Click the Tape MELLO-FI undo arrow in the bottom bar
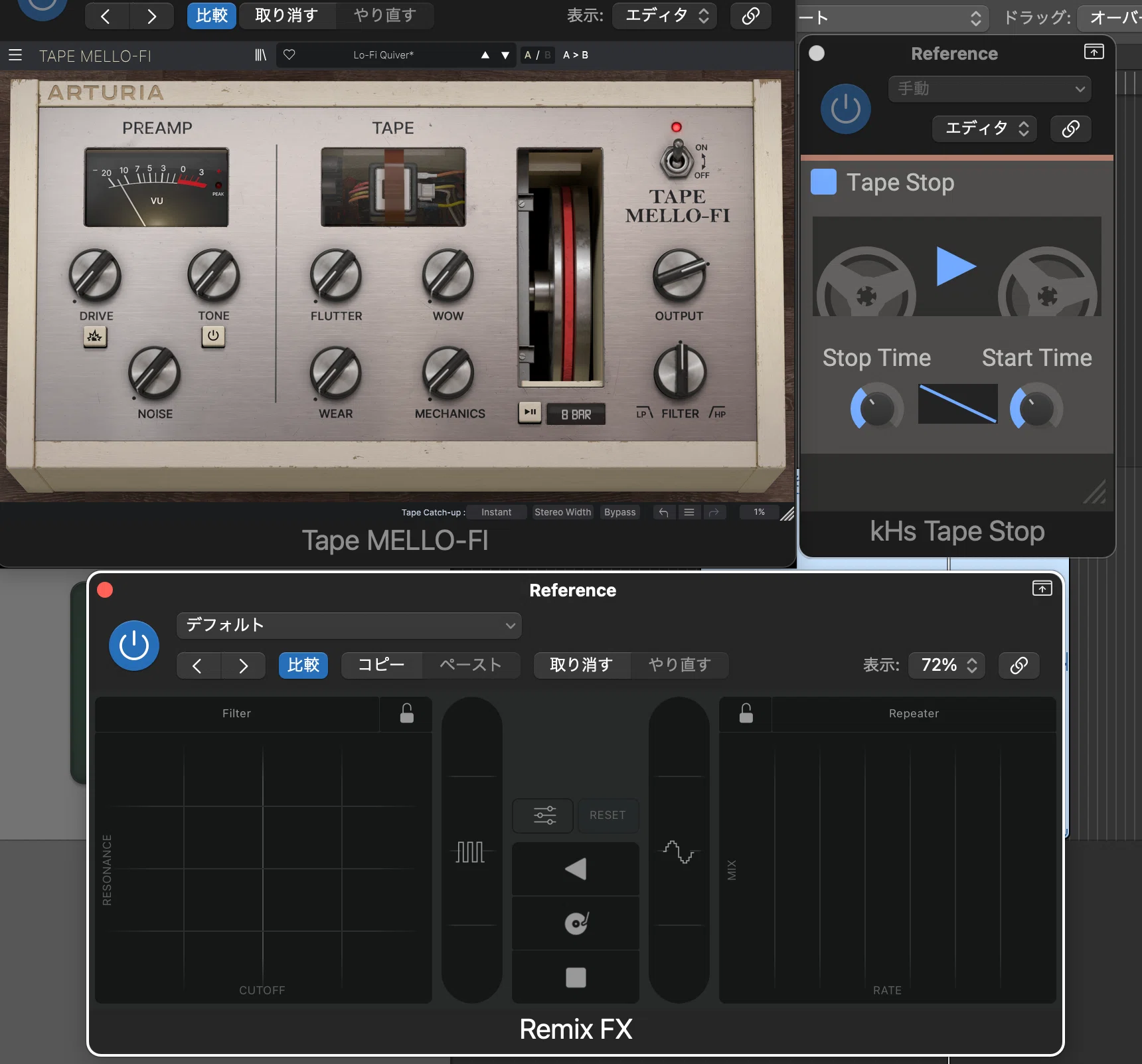The image size is (1142, 1064). [x=663, y=512]
